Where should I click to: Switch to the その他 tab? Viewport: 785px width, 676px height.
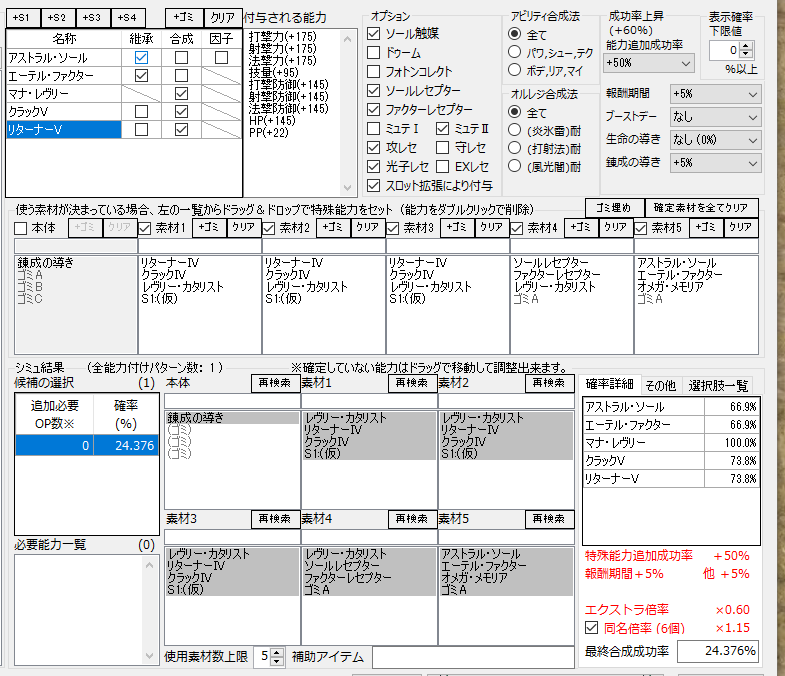[660, 386]
